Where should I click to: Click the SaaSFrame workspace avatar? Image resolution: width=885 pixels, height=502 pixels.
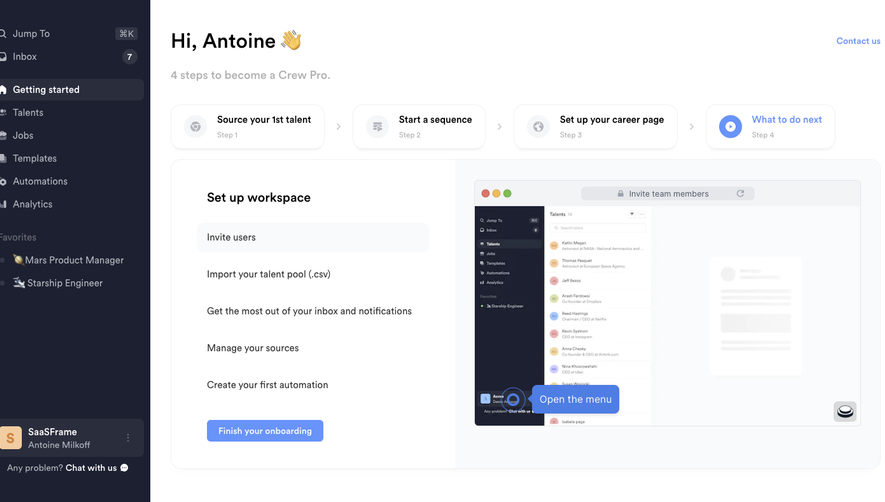pyautogui.click(x=10, y=438)
